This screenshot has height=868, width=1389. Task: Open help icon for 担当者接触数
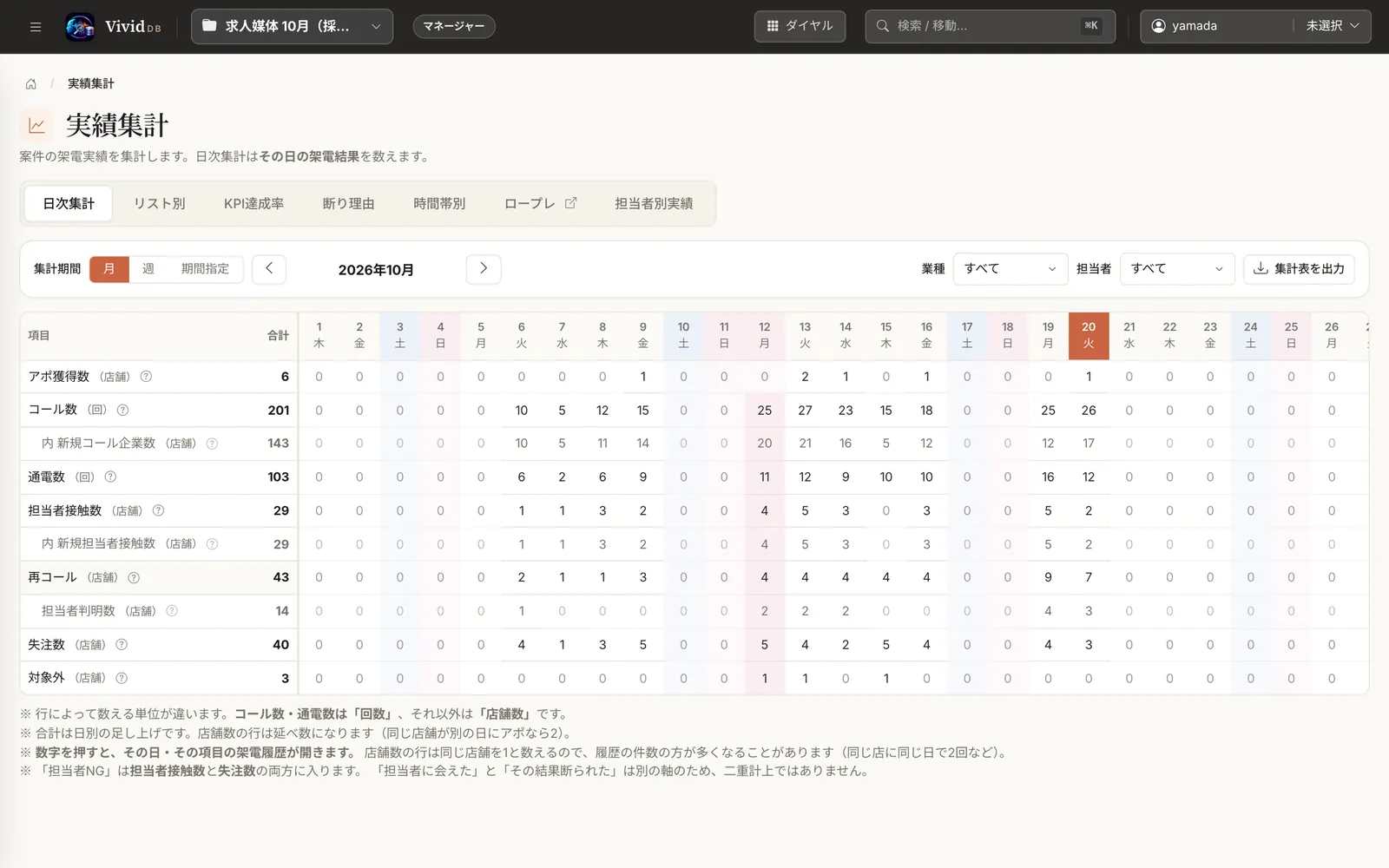[x=158, y=510]
